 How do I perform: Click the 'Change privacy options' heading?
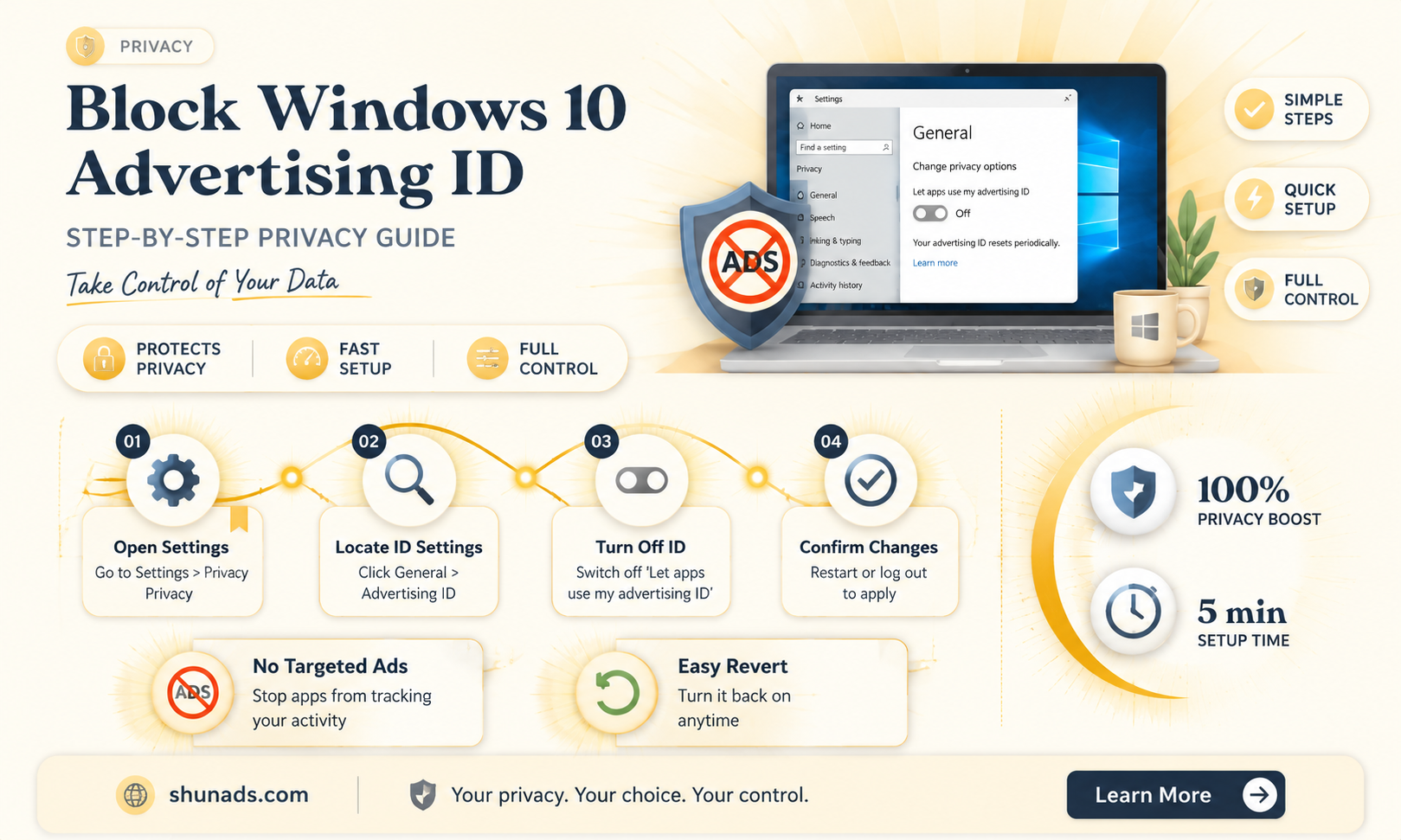964,166
